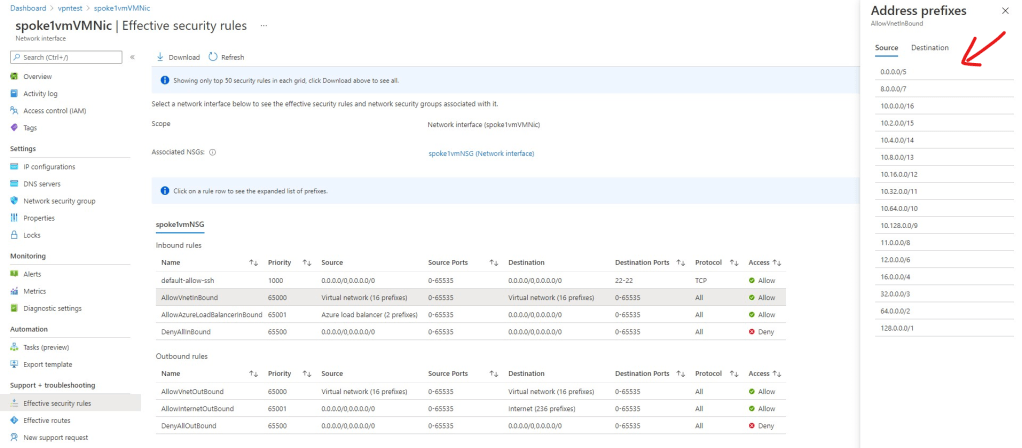Open Activity log in sidebar
The image size is (1022, 448).
[40, 93]
